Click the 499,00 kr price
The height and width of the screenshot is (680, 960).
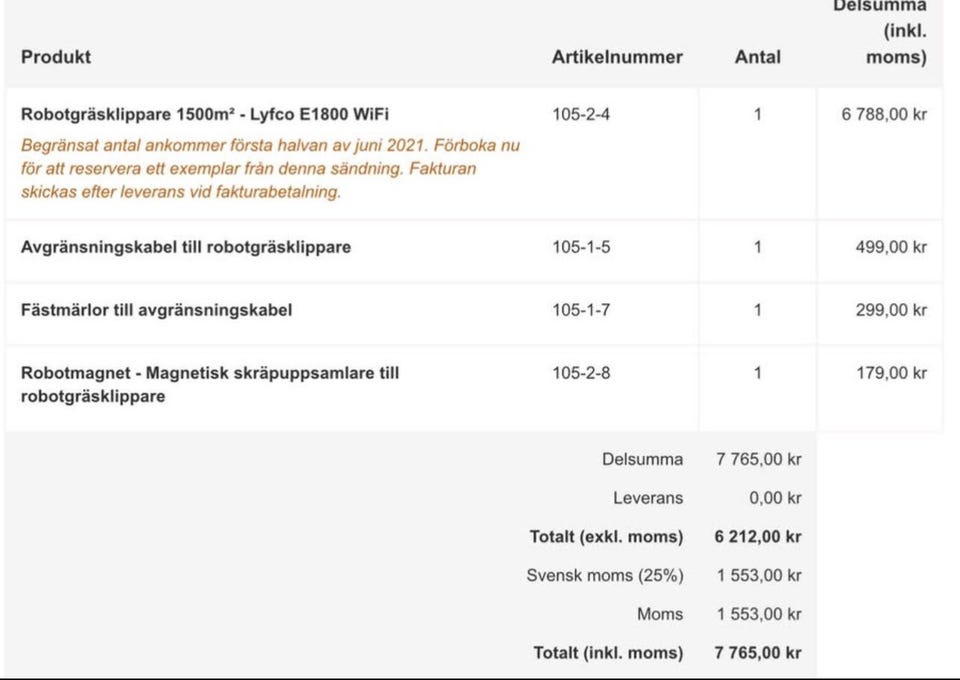pos(890,247)
